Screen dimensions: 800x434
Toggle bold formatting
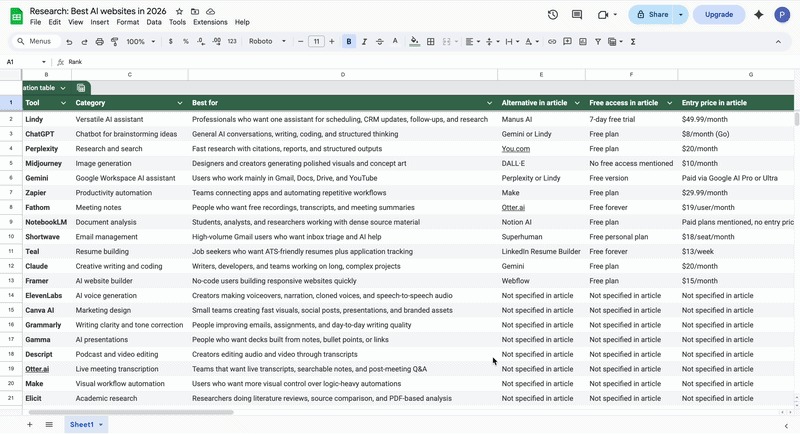tap(349, 42)
